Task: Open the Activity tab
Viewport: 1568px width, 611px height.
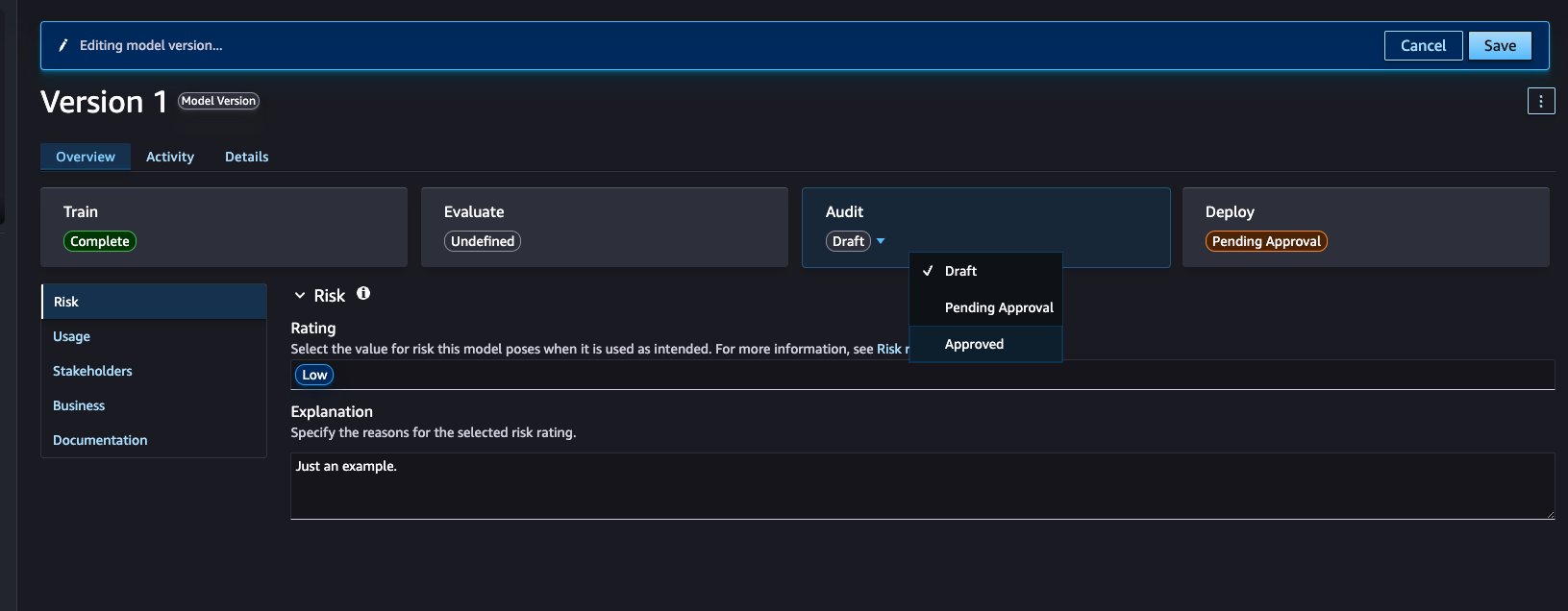Action: coord(170,157)
